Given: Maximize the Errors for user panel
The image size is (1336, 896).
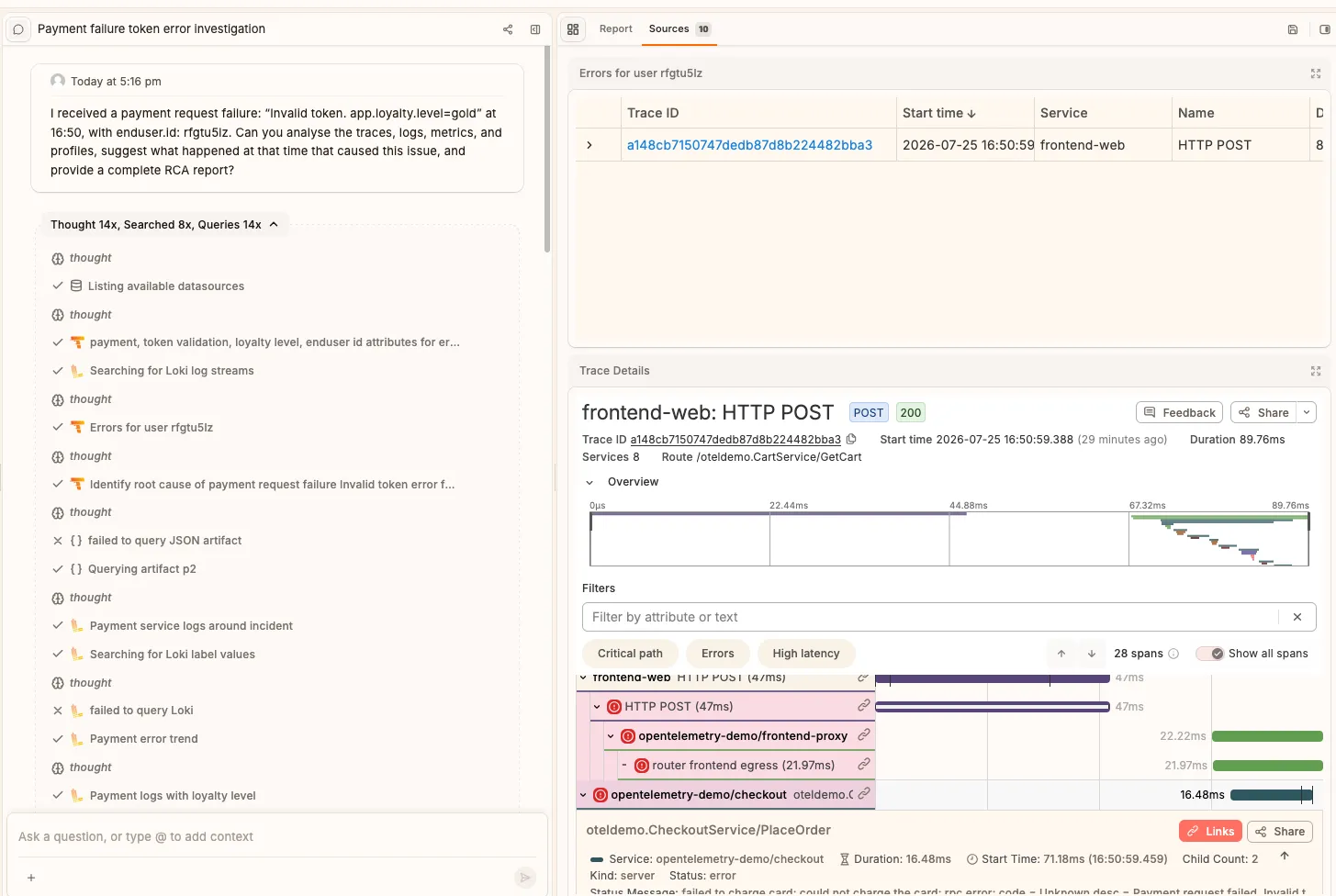Looking at the screenshot, I should click(x=1316, y=73).
